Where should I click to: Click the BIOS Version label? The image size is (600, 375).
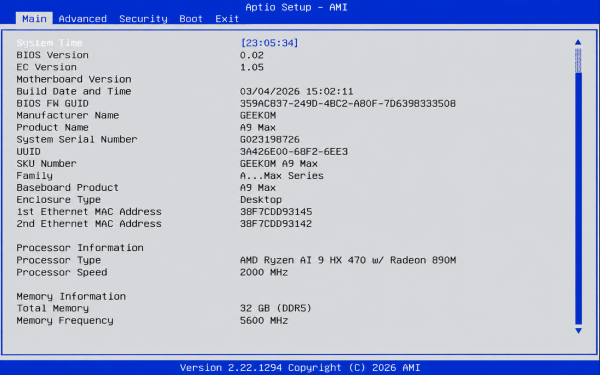[52, 55]
